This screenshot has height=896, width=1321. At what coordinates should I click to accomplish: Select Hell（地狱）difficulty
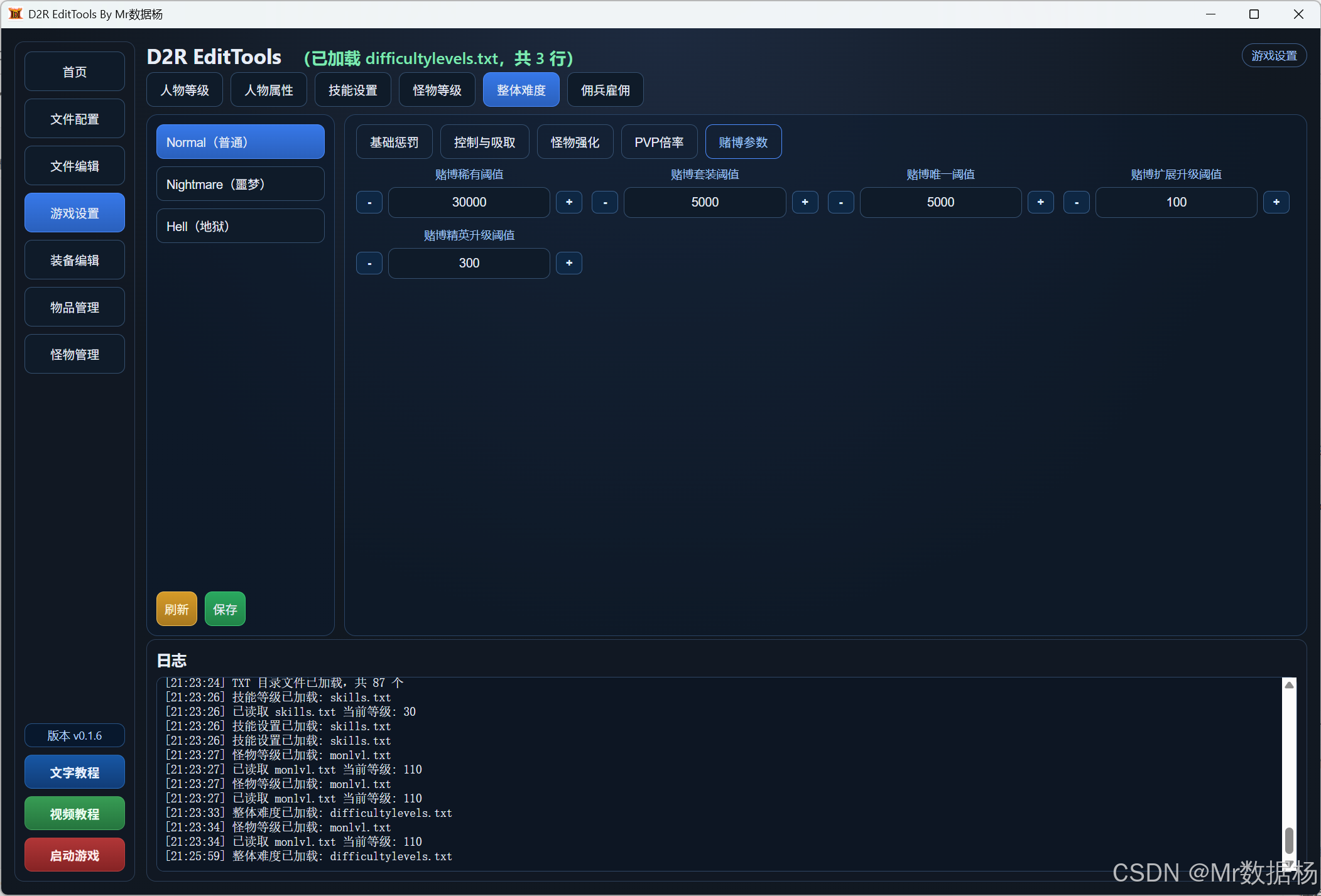pos(240,226)
